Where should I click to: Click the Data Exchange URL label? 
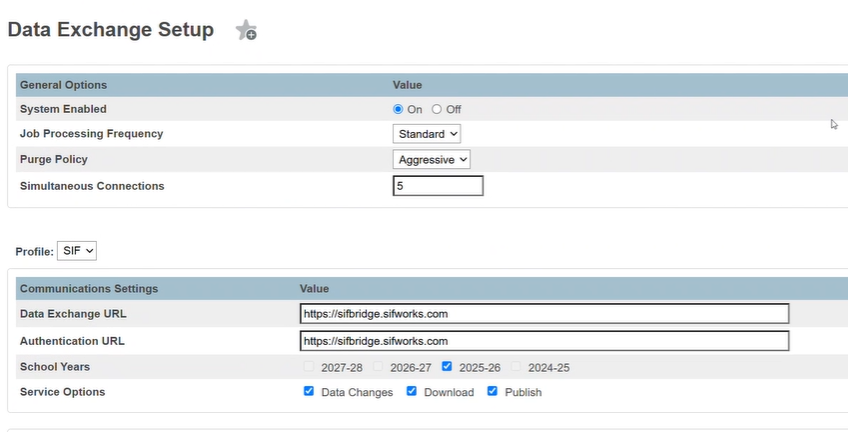73,314
